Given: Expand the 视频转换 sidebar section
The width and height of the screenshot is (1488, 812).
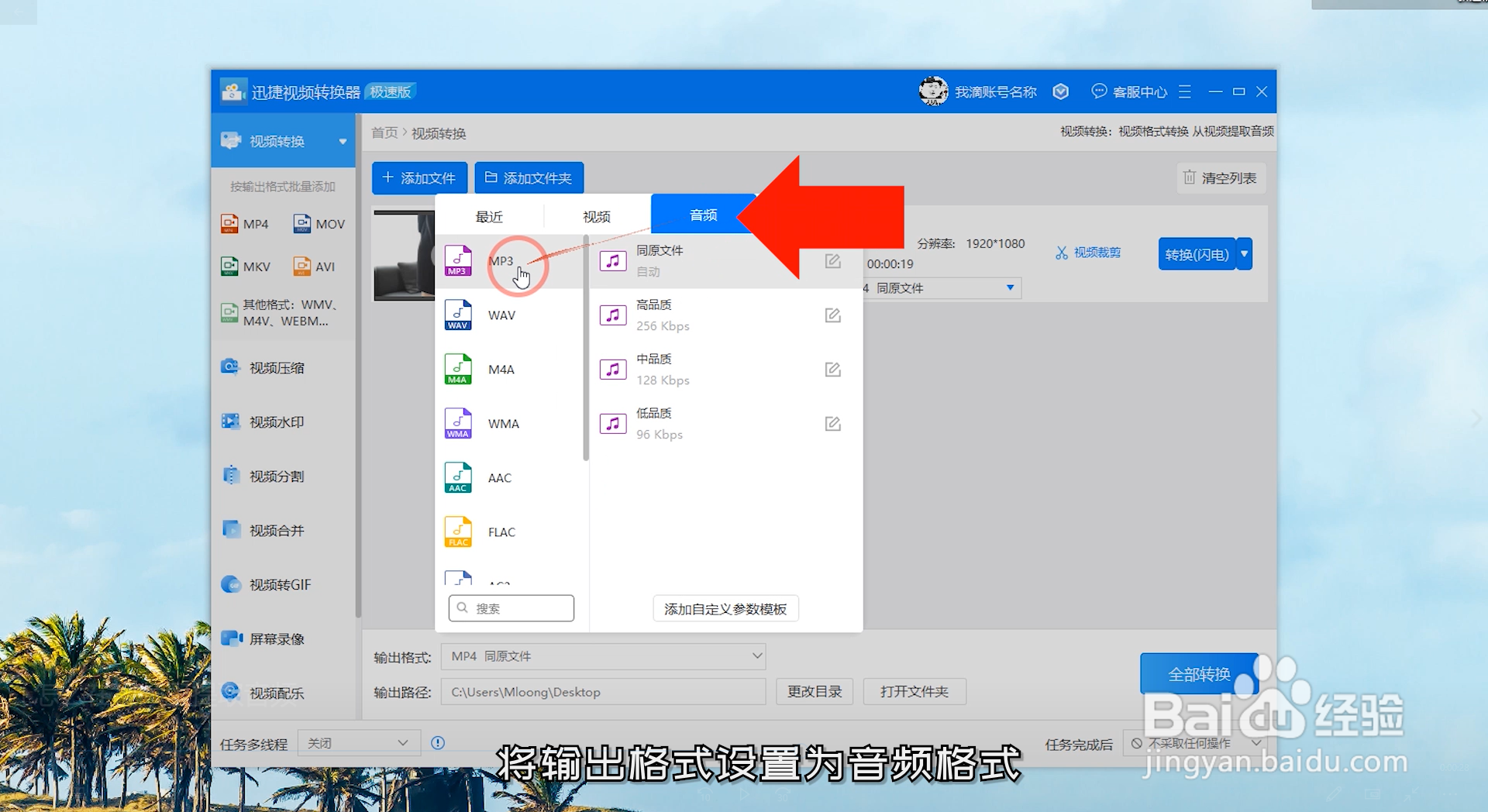Looking at the screenshot, I should (343, 141).
